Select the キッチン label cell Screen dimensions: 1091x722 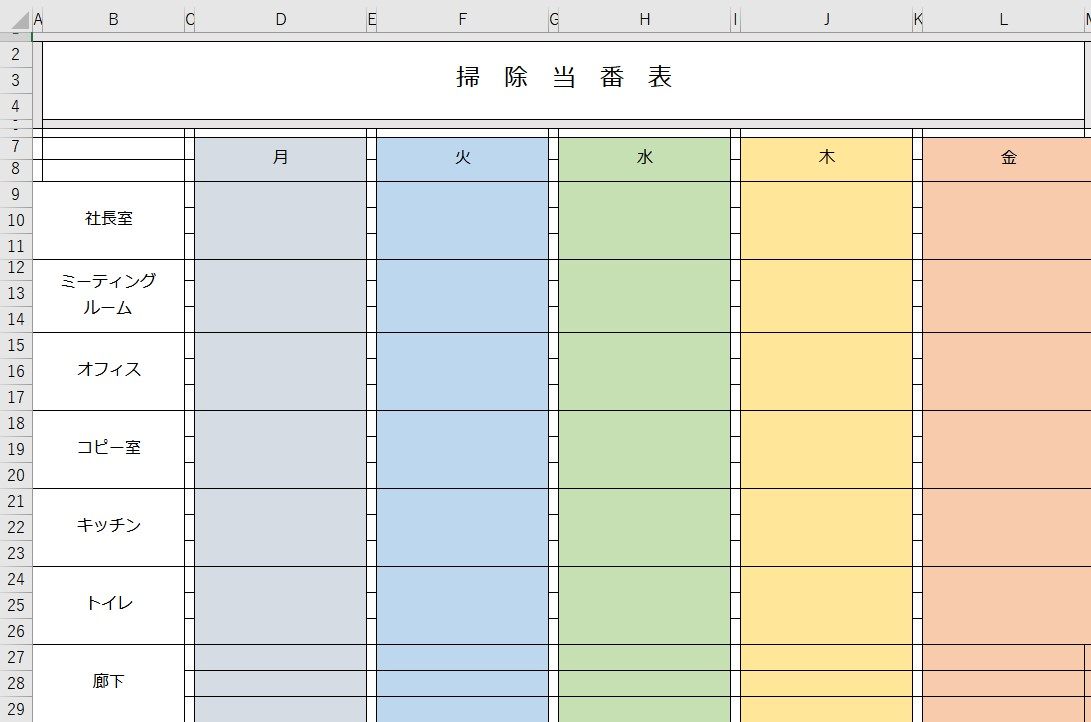pyautogui.click(x=109, y=526)
